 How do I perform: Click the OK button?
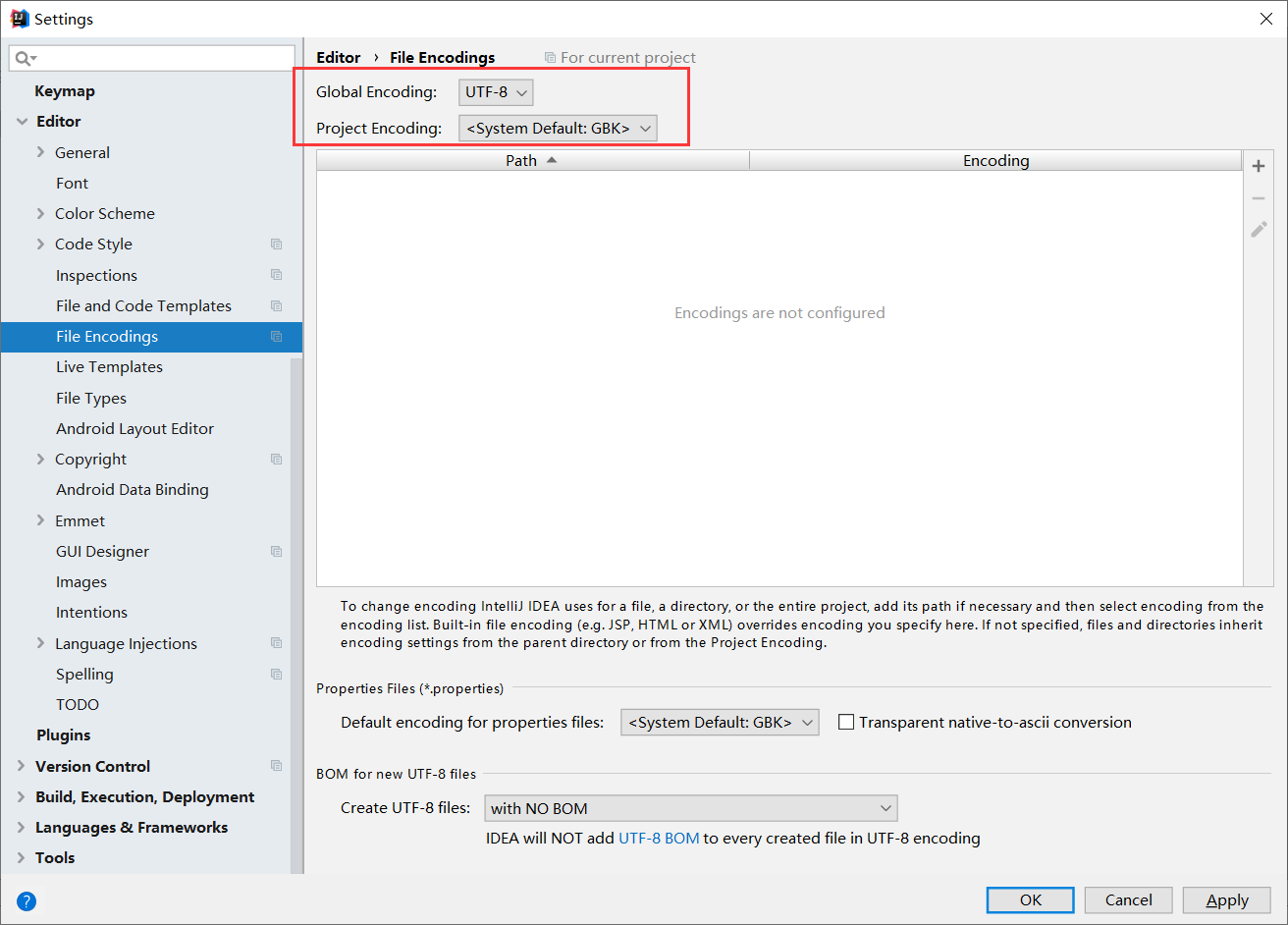coord(1031,899)
